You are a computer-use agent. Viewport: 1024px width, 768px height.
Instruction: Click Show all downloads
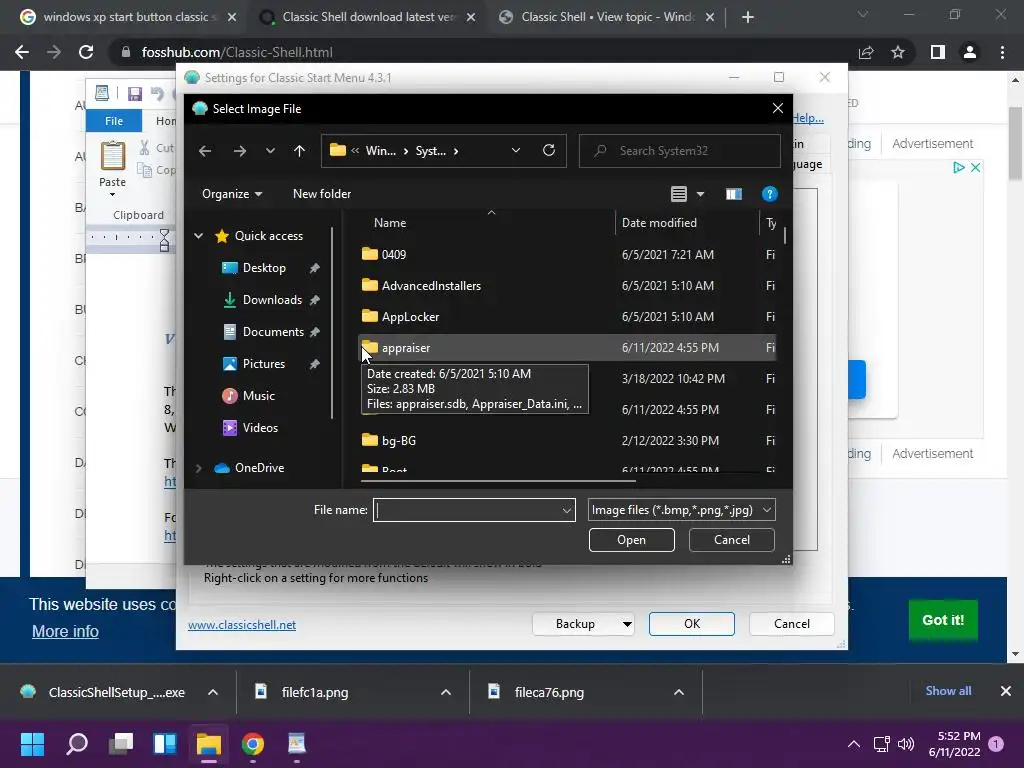948,691
